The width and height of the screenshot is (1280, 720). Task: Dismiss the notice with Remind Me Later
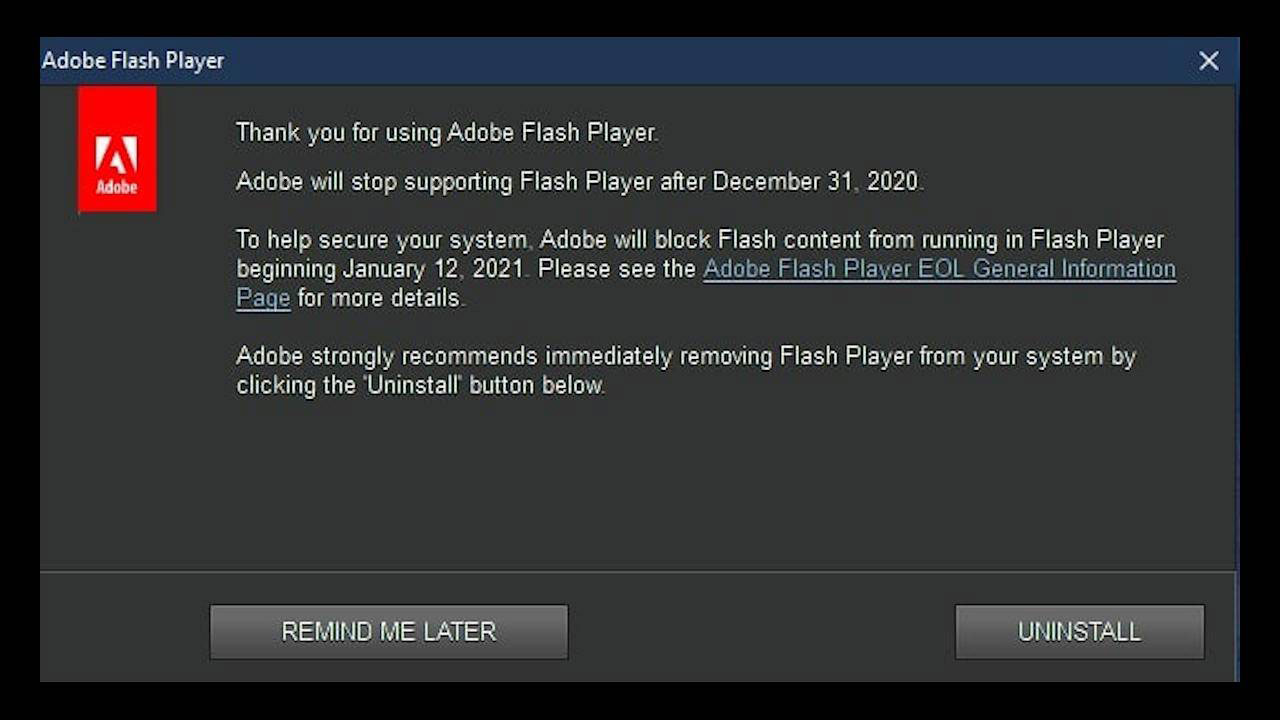(388, 631)
